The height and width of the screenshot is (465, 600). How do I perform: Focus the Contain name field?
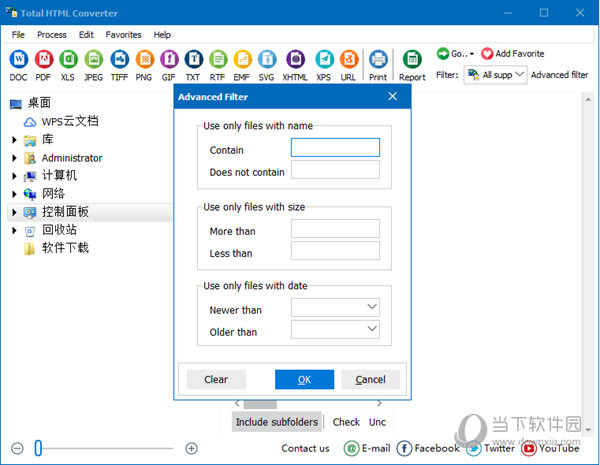[335, 148]
